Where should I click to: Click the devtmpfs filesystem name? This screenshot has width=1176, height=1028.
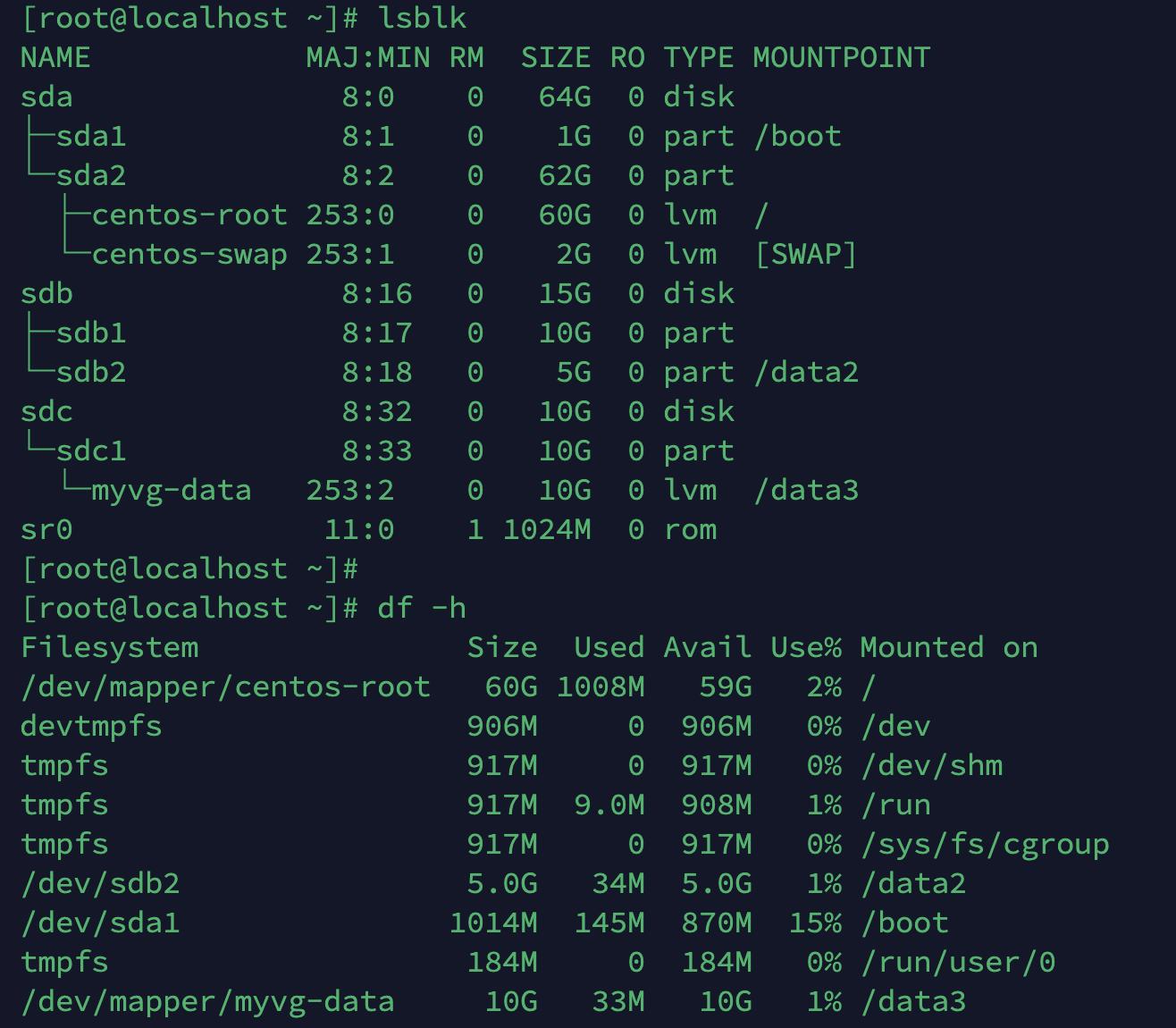[90, 727]
